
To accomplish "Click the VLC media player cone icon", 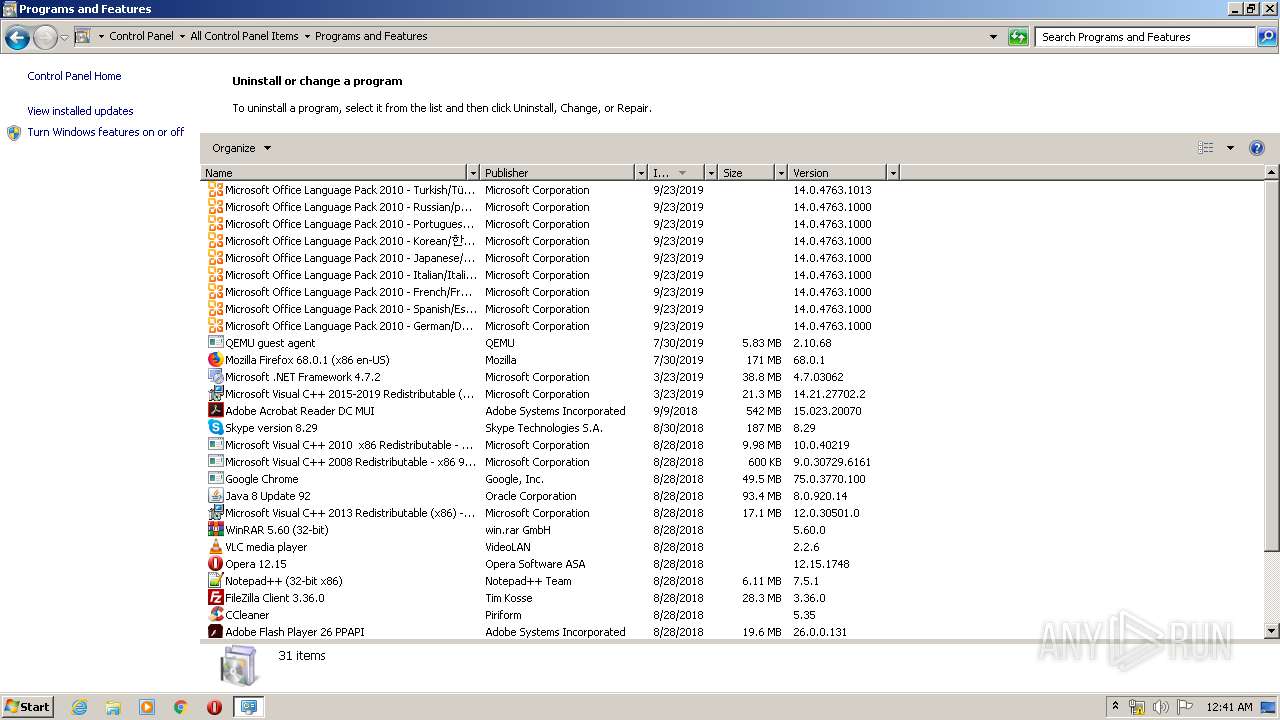I will coord(215,547).
